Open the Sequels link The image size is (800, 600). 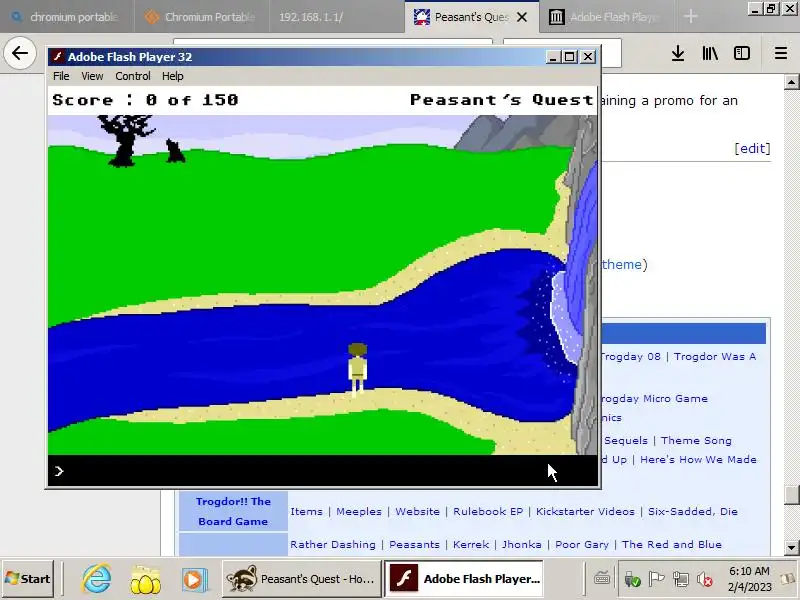(x=626, y=440)
